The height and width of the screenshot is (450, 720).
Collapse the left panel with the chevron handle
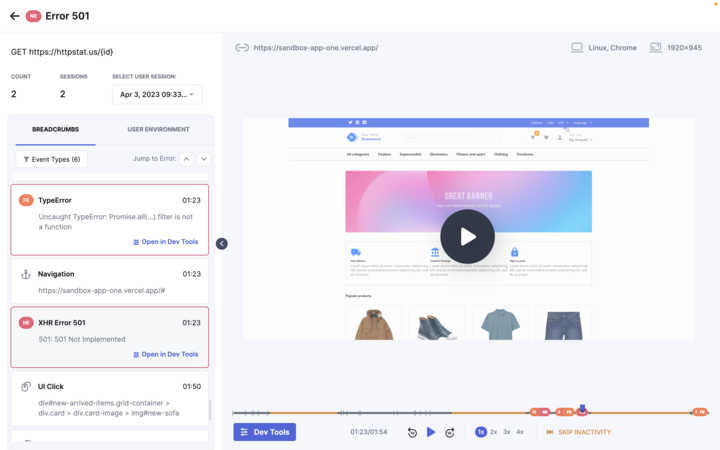coord(222,243)
